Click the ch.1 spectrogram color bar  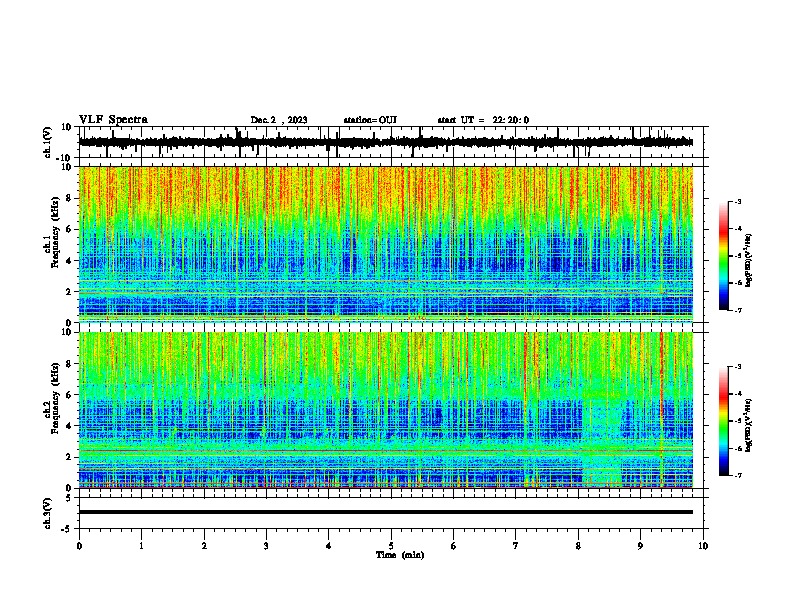(x=723, y=255)
